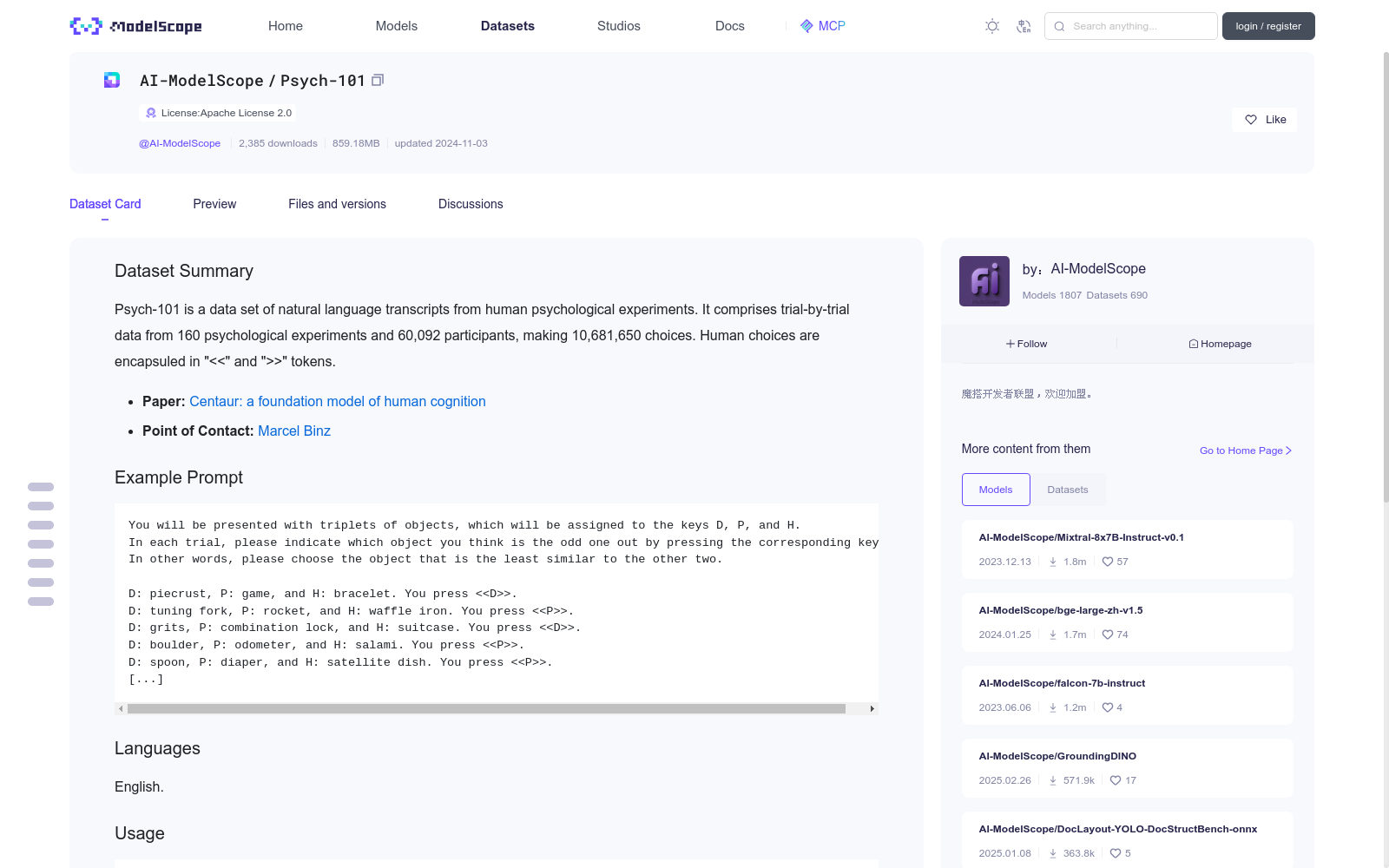Click the download icon on Mixtral card
This screenshot has width=1389, height=868.
(1053, 562)
